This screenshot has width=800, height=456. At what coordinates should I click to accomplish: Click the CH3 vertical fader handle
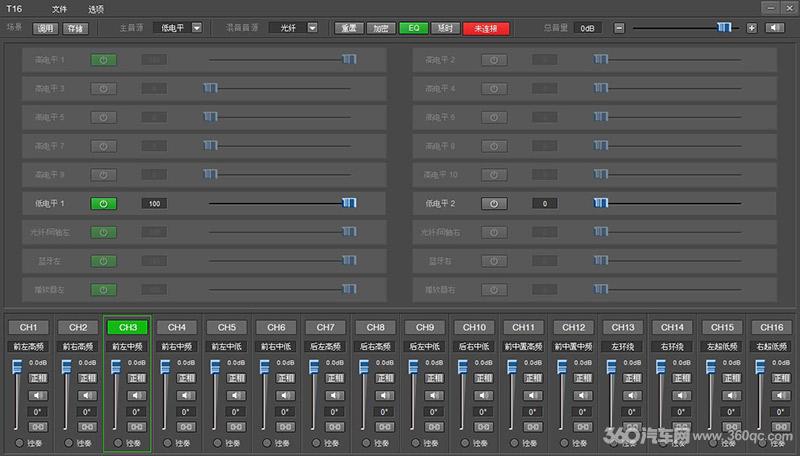[116, 366]
